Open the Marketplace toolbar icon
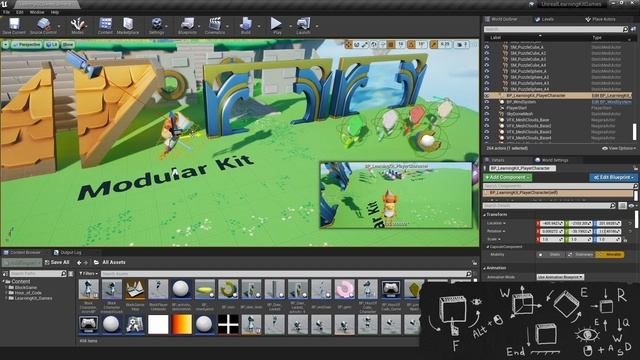 128,25
